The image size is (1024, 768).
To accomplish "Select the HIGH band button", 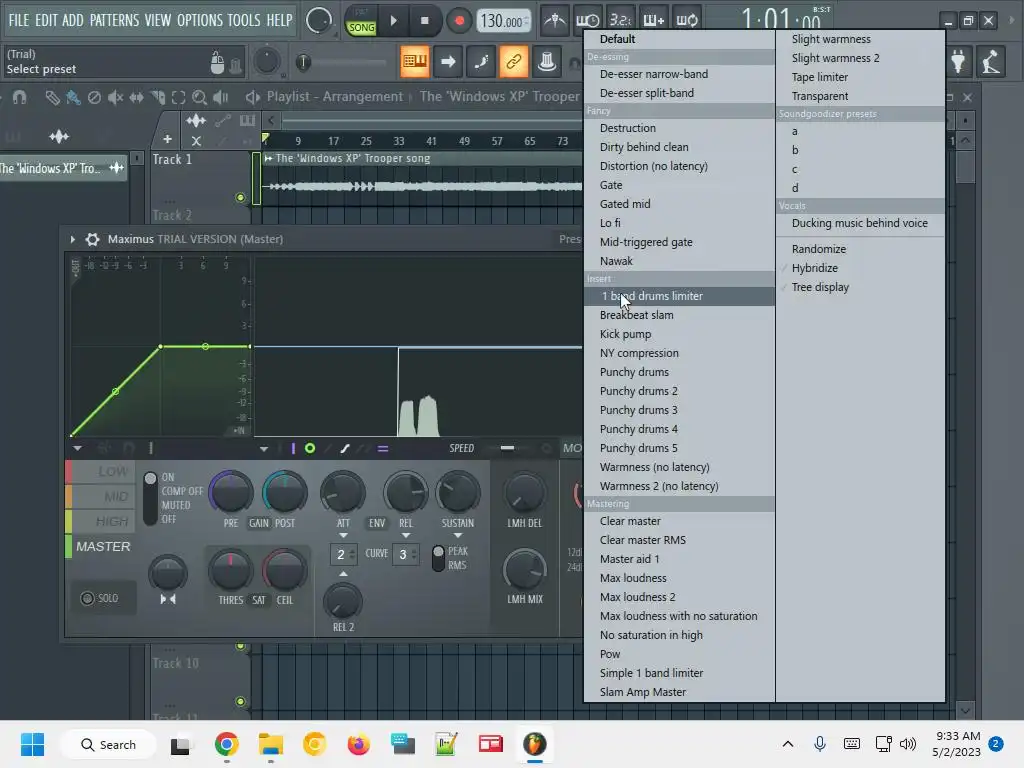I will (101, 521).
